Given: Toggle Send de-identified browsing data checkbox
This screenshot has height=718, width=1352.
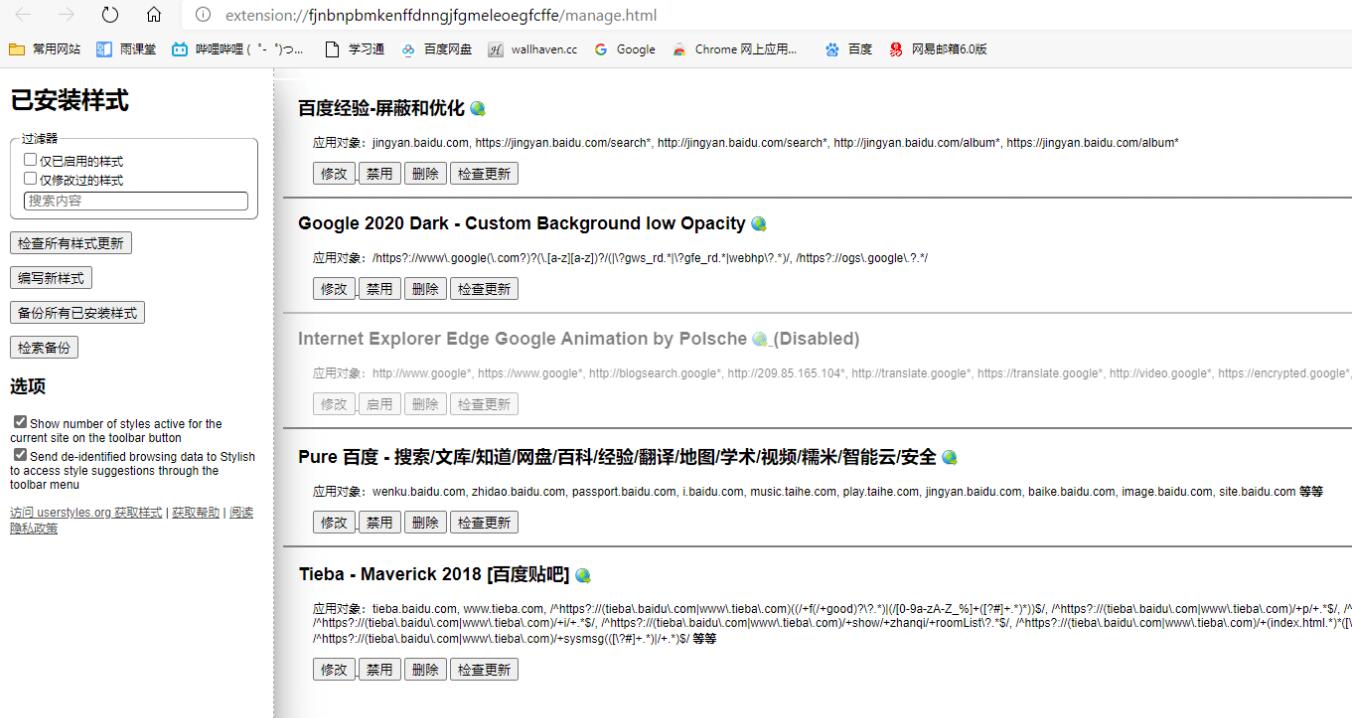Looking at the screenshot, I should tap(20, 456).
